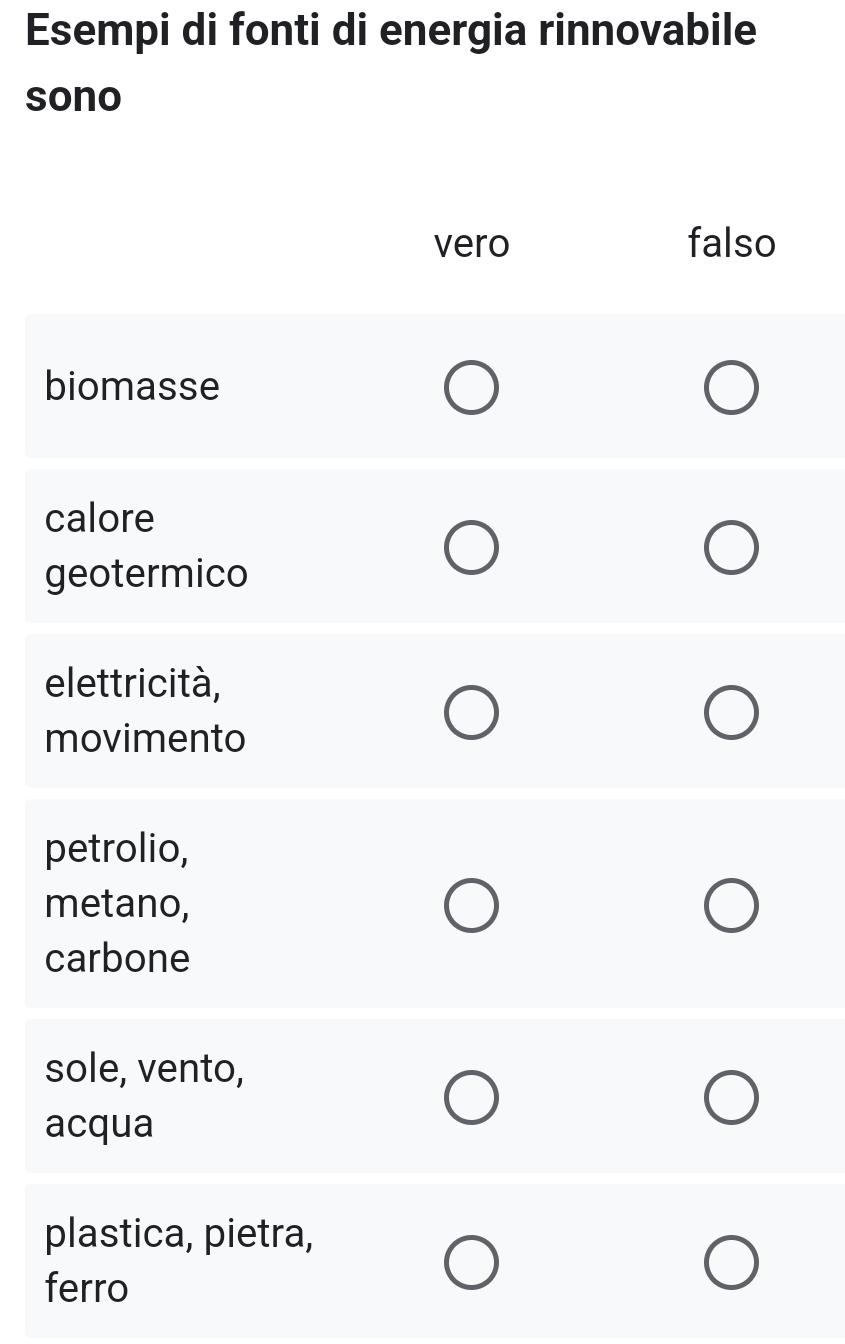Pick falso for sole, vento, acqua
This screenshot has width=845, height=1344.
(x=731, y=1097)
